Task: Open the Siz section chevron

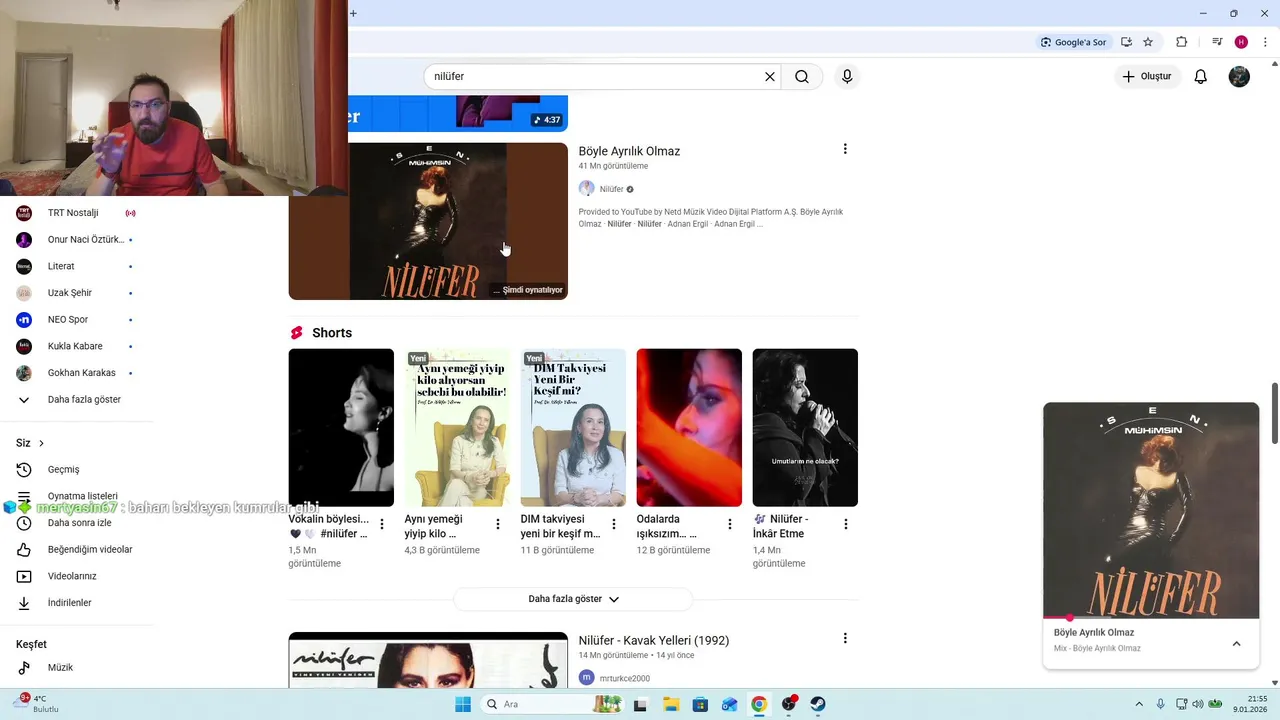Action: pos(41,443)
